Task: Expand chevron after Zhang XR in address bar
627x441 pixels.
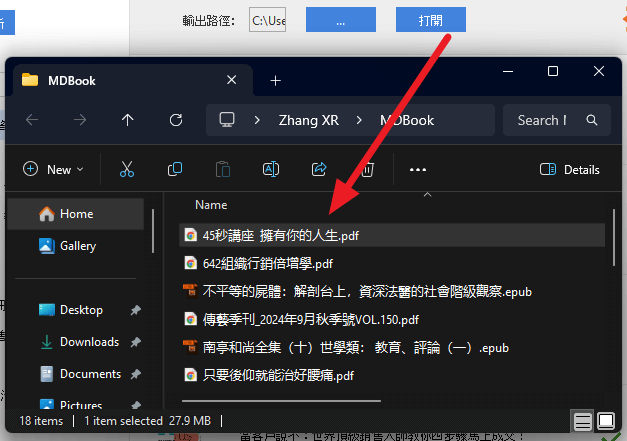Action: (x=359, y=120)
